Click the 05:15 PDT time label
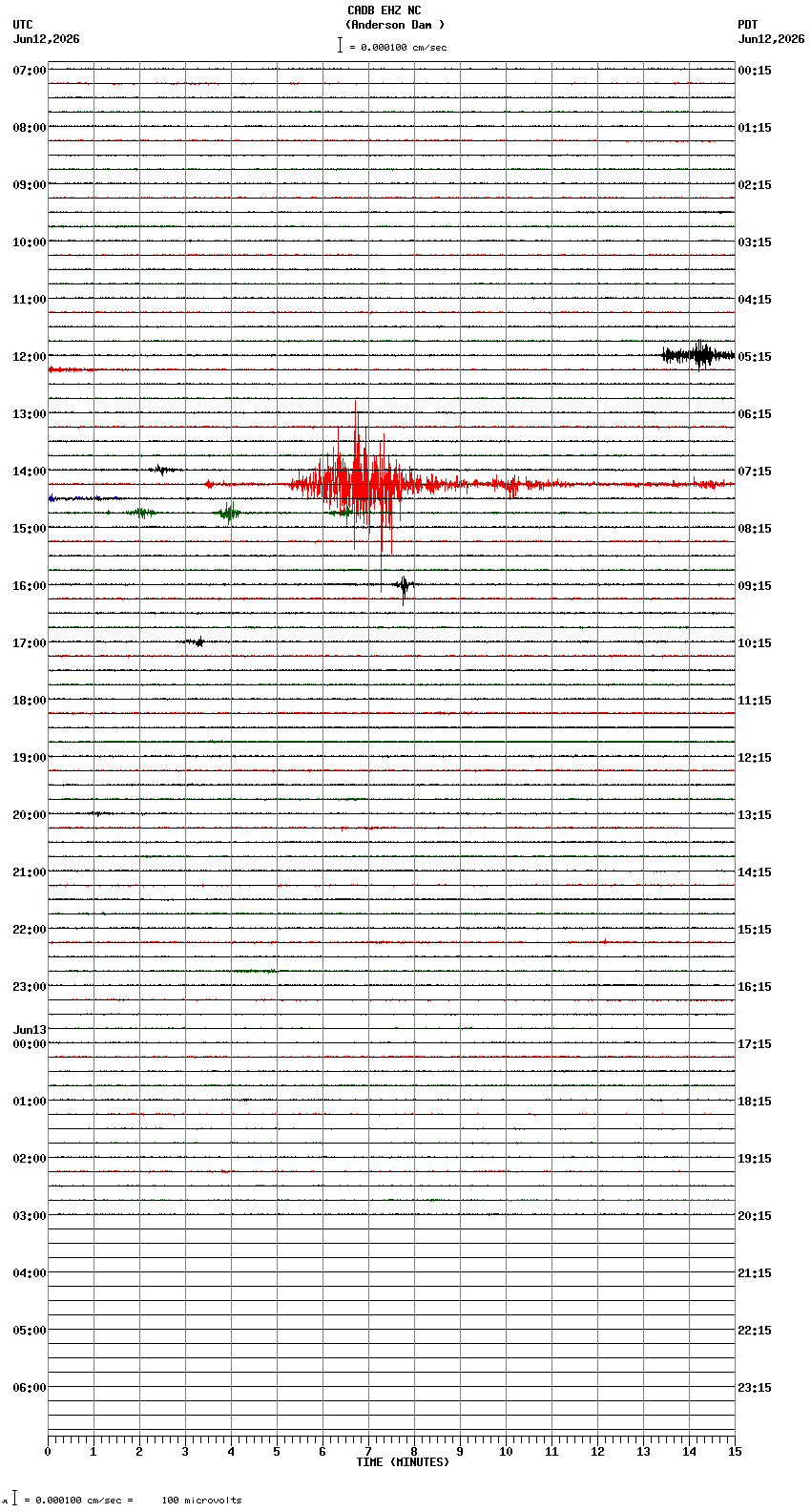The width and height of the screenshot is (811, 1512). point(755,357)
